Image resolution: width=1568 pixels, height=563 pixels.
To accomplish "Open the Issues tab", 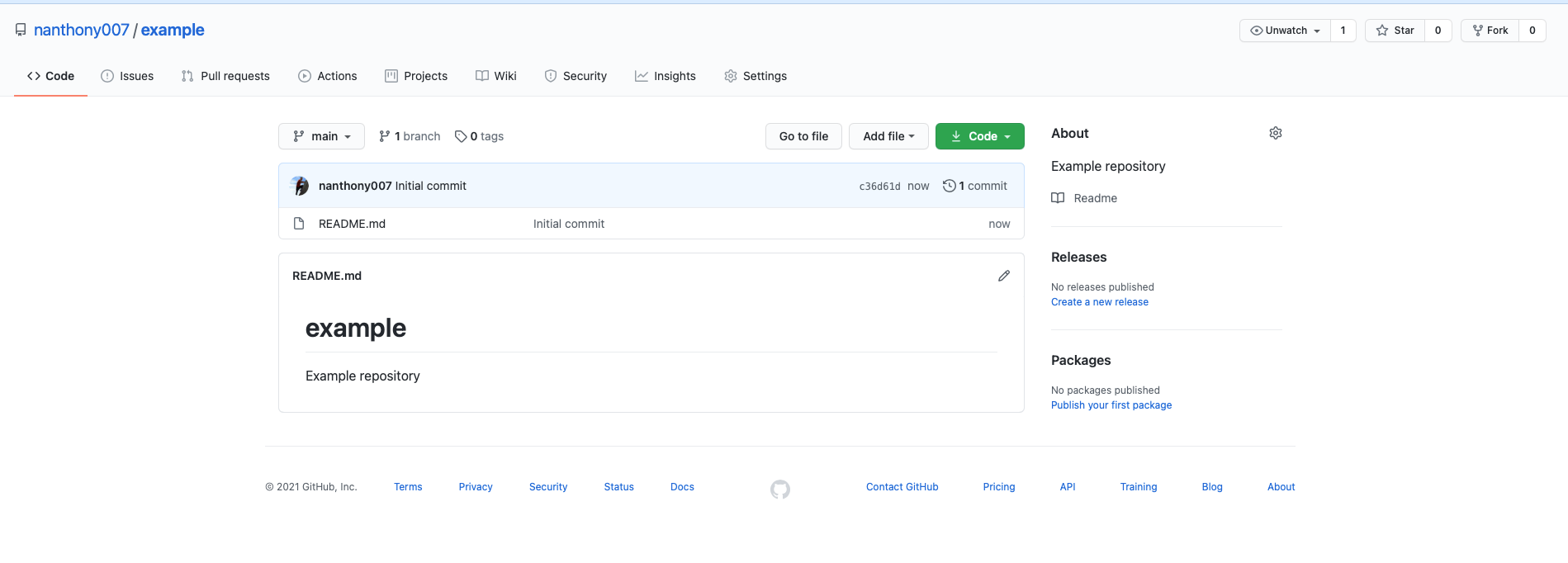I will tap(127, 76).
